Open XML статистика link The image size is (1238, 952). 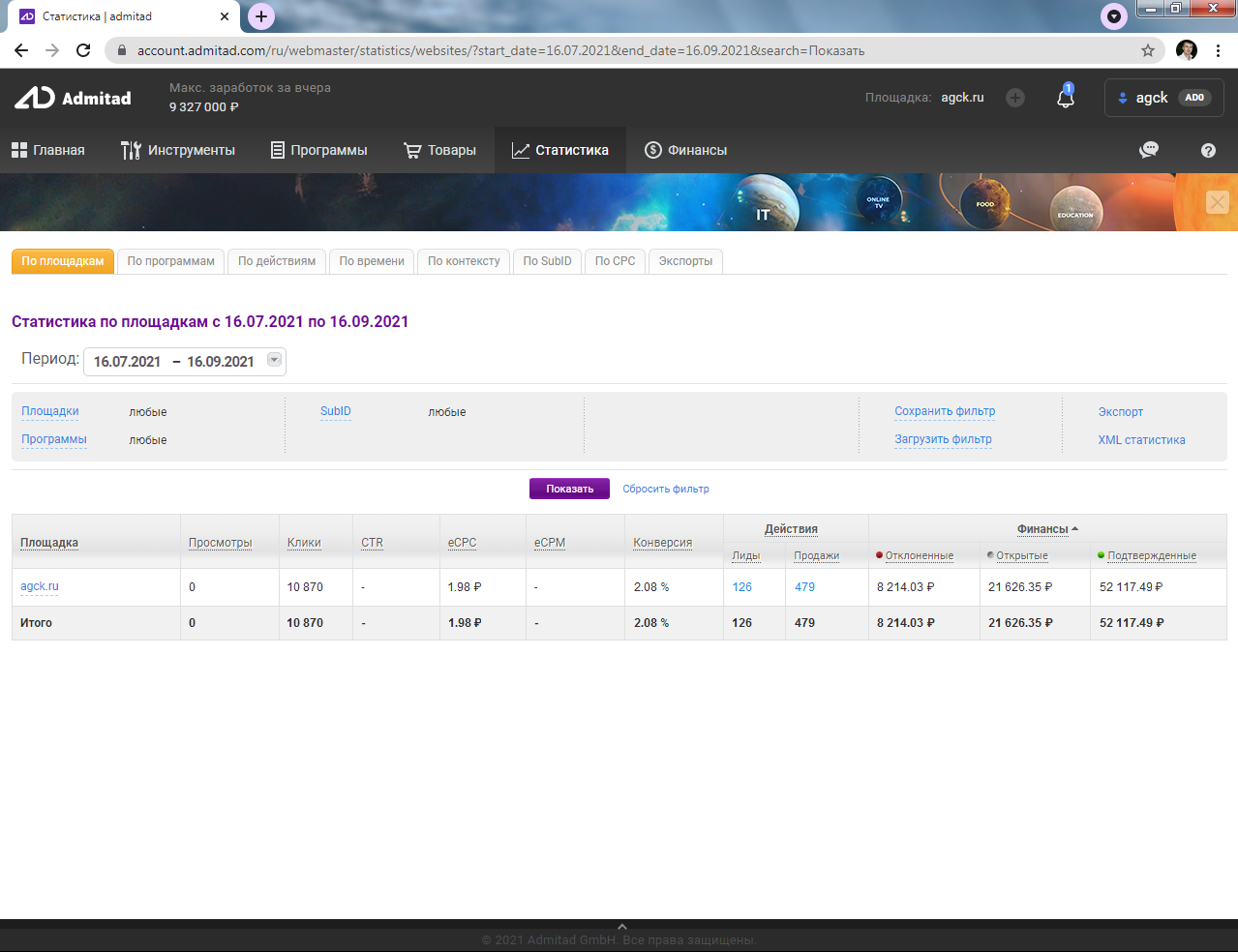(x=1142, y=440)
